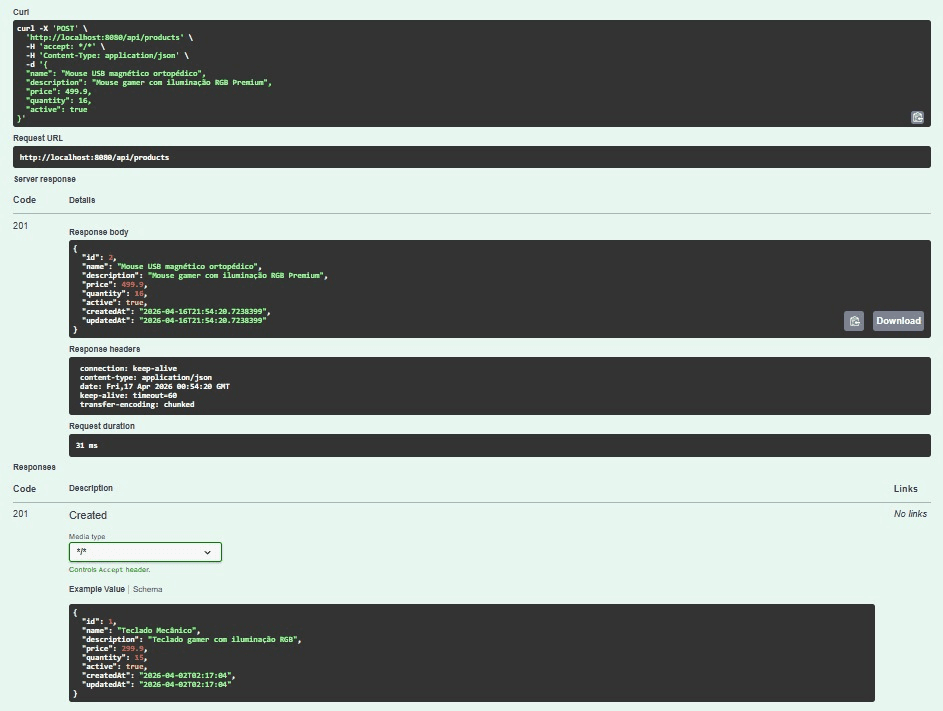Select the Example Value tab
Viewport: 943px width, 711px height.
click(100, 589)
